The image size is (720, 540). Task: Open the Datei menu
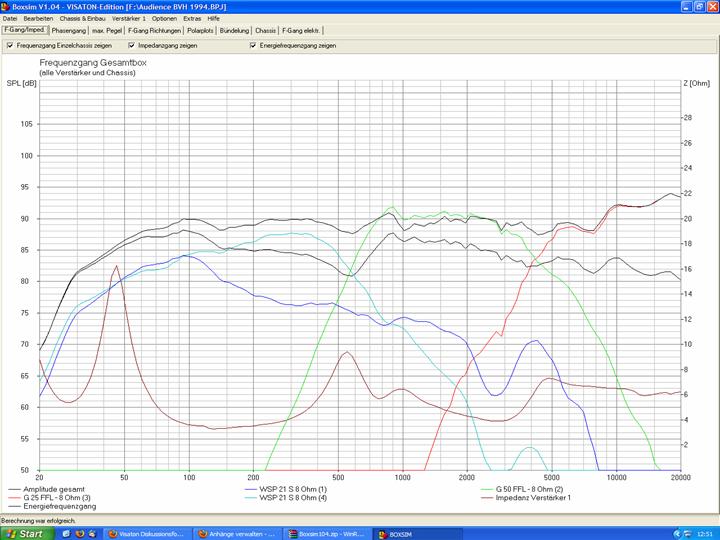(10, 18)
